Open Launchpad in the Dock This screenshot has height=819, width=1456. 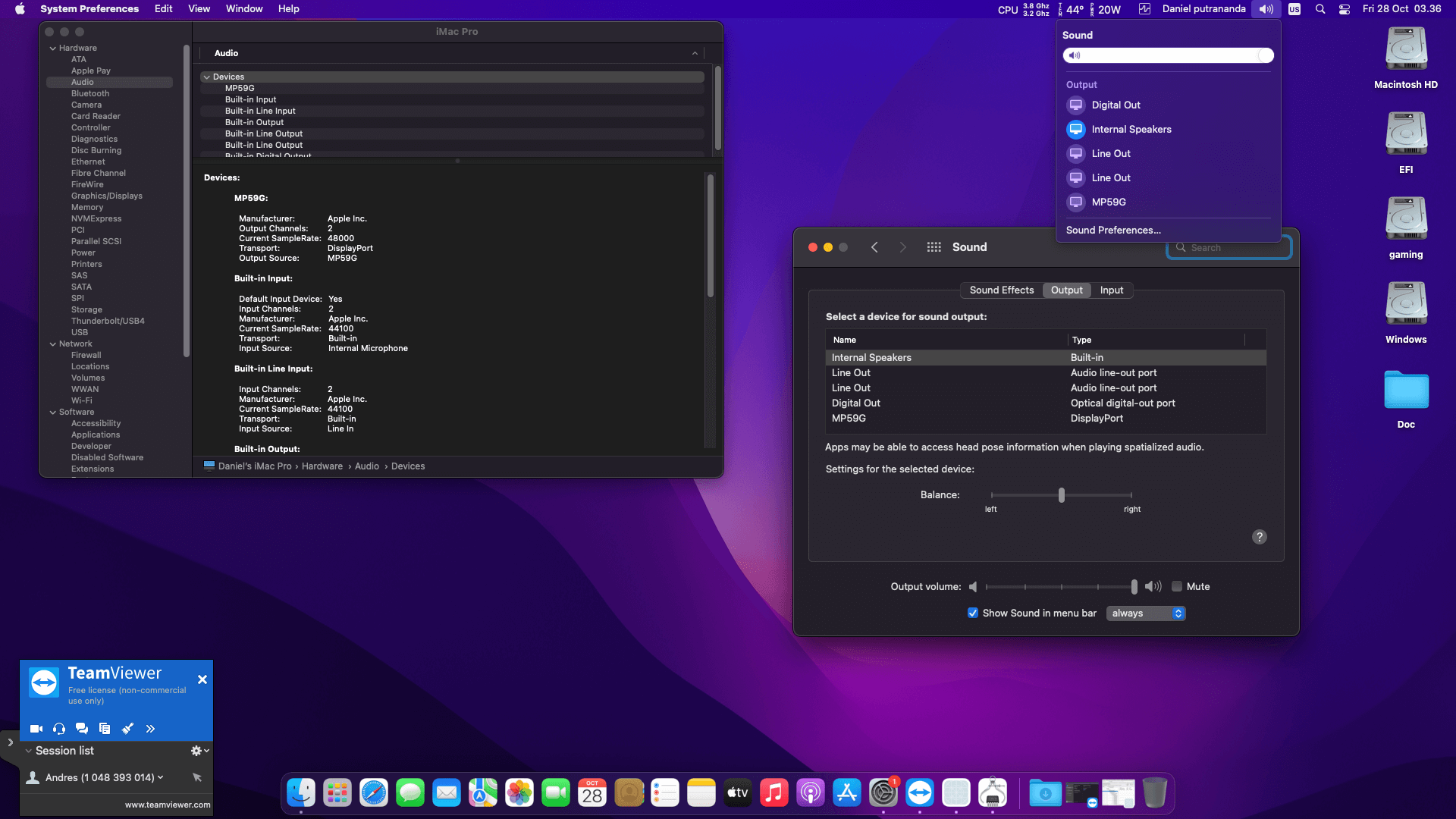pyautogui.click(x=337, y=793)
